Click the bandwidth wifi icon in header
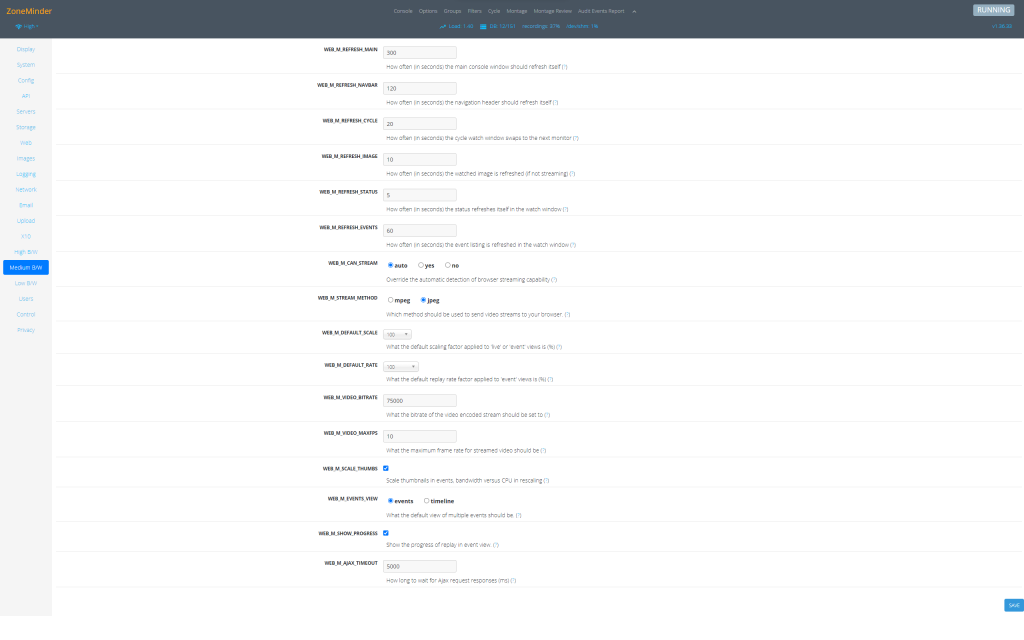This screenshot has width=1024, height=640. pyautogui.click(x=18, y=26)
